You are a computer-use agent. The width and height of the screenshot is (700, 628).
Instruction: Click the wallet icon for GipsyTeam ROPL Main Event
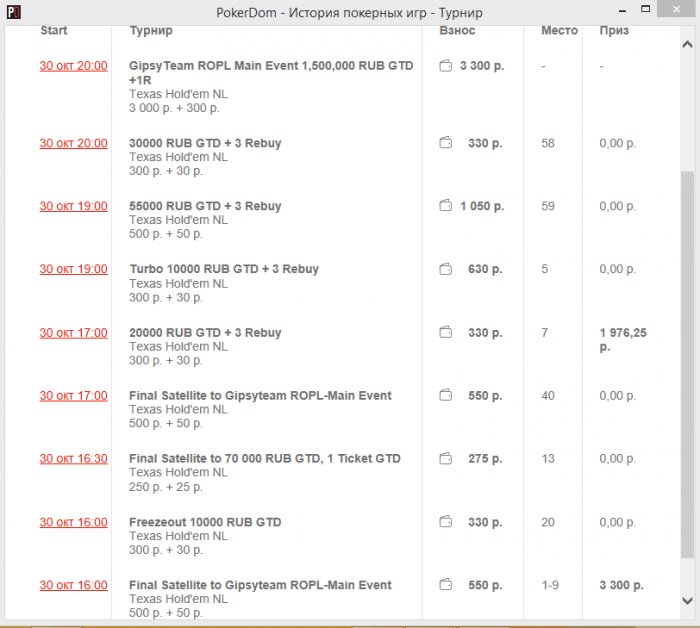(446, 66)
